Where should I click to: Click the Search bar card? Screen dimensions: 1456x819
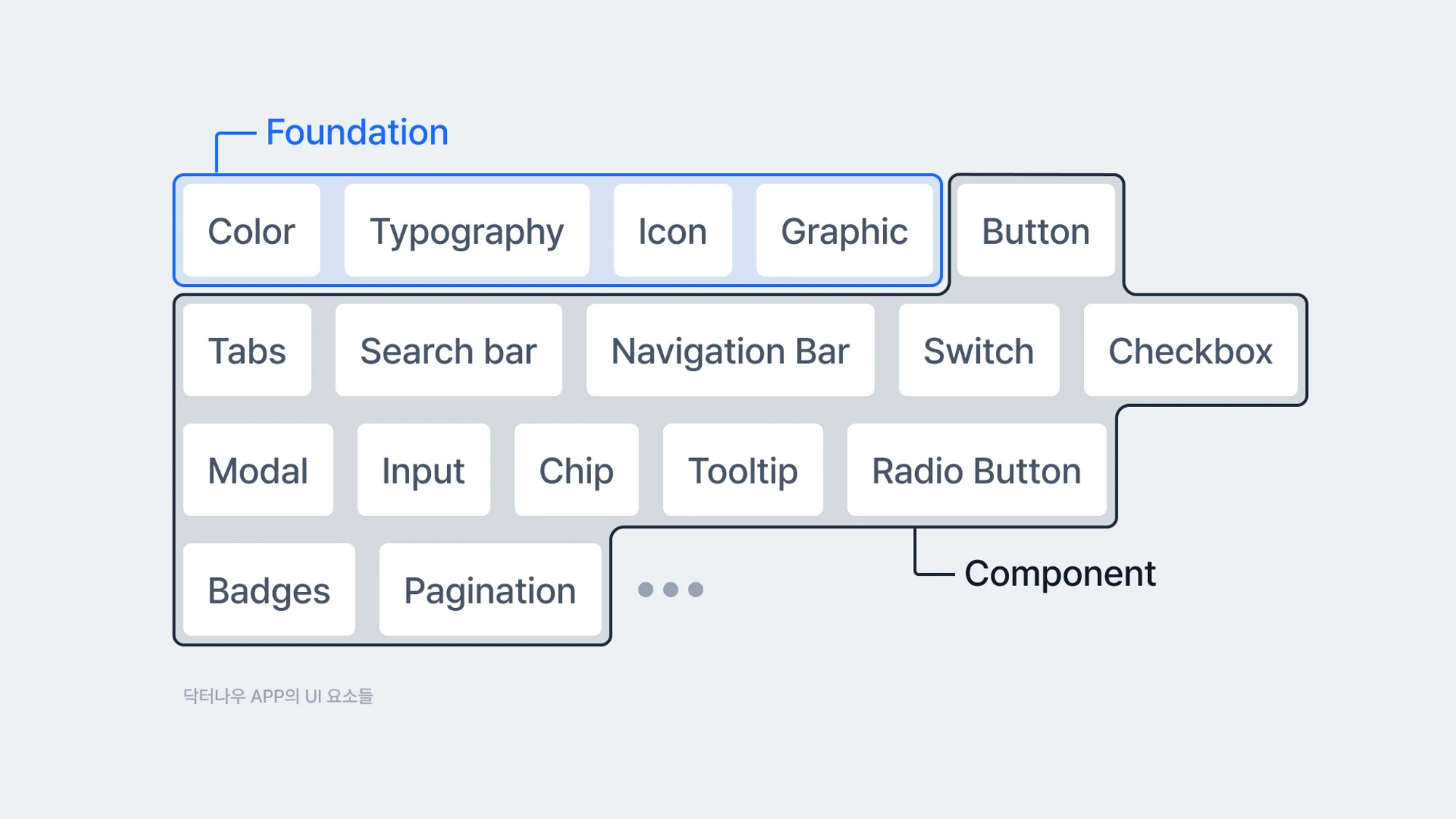448,350
